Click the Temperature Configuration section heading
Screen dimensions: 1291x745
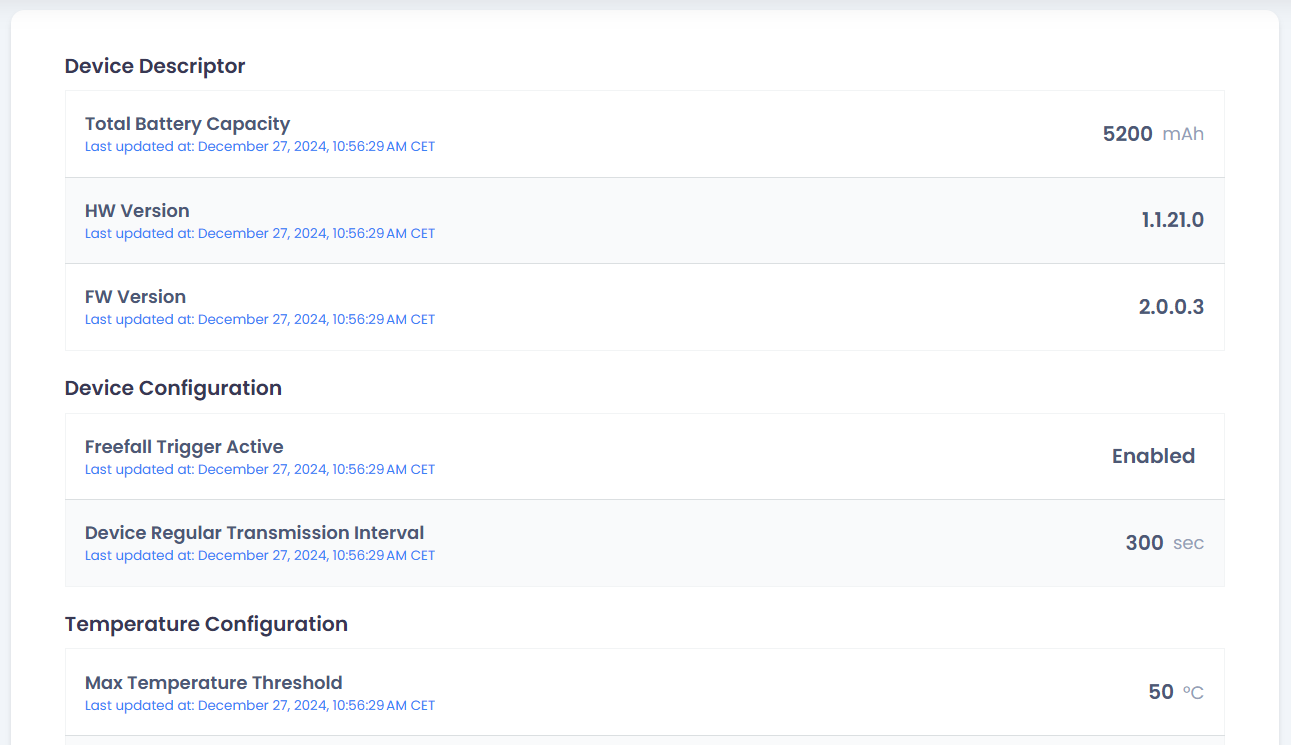(x=206, y=624)
